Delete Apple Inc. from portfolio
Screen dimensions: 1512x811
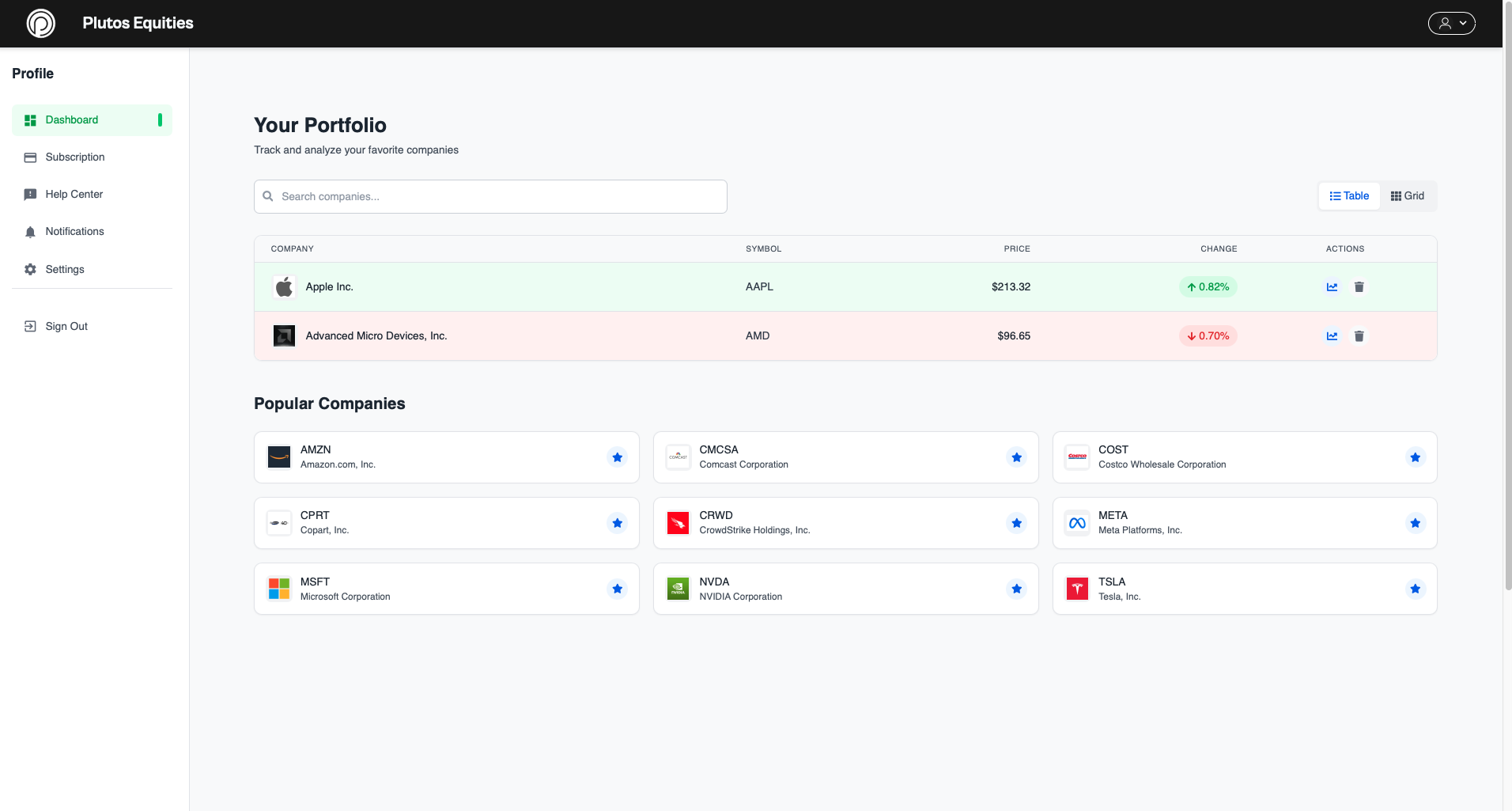point(1359,286)
